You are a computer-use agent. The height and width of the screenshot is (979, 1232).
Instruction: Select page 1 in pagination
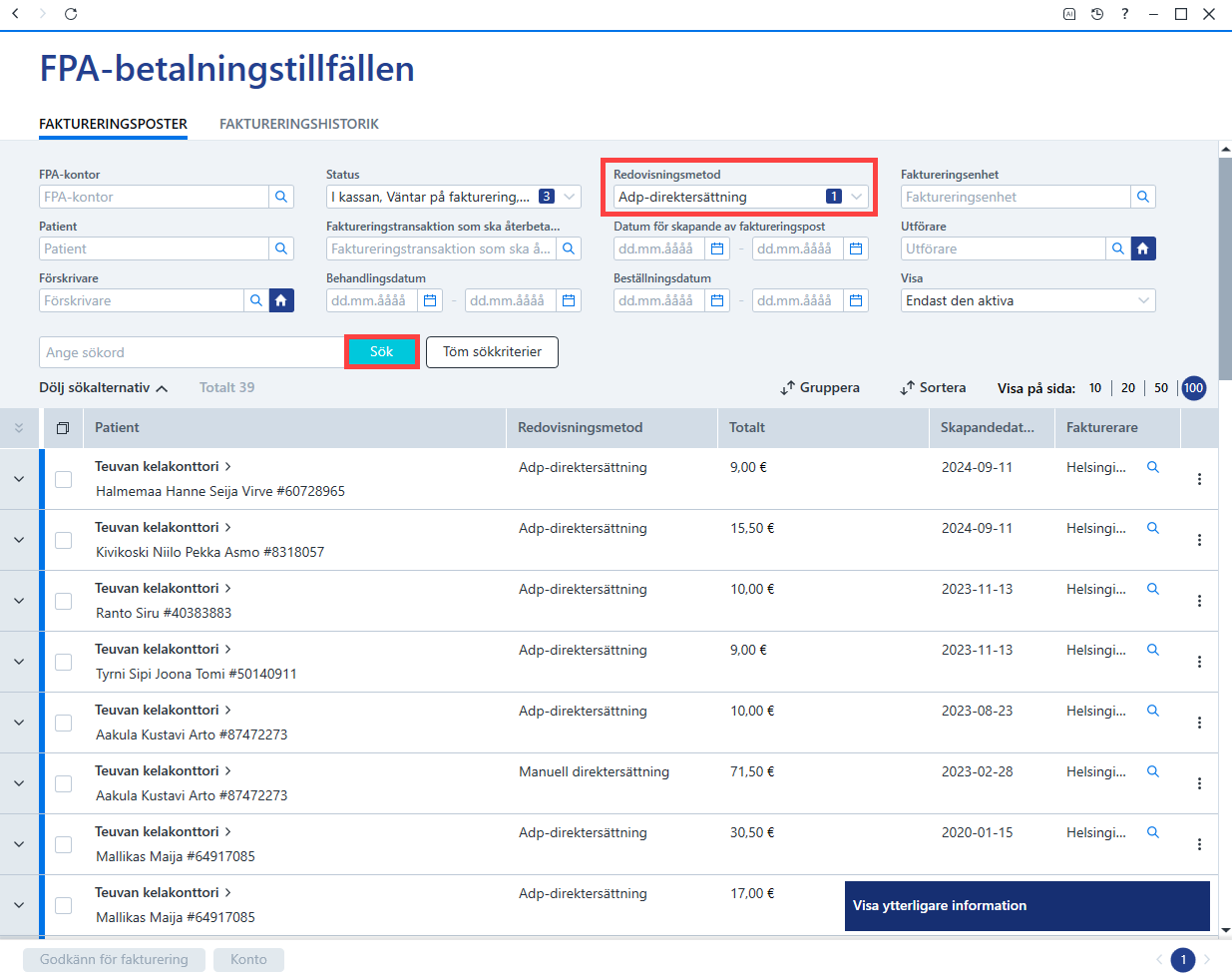click(x=1183, y=960)
